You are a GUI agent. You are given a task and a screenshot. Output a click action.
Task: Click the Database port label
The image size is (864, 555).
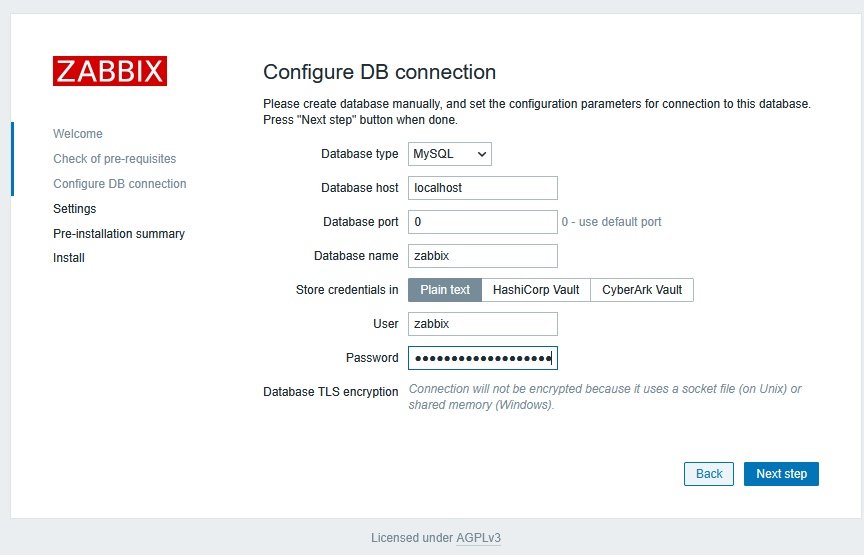pos(360,222)
